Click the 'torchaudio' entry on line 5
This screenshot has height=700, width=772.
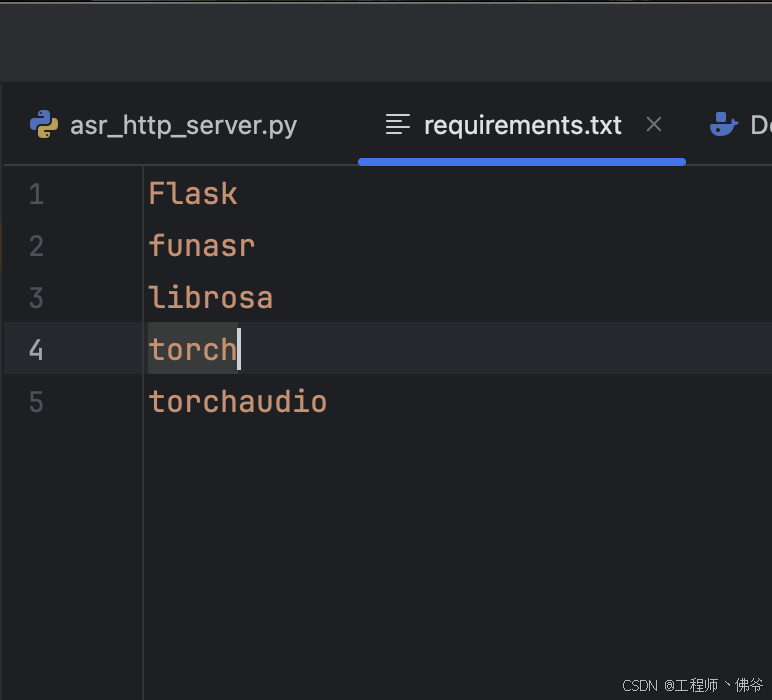pos(237,402)
